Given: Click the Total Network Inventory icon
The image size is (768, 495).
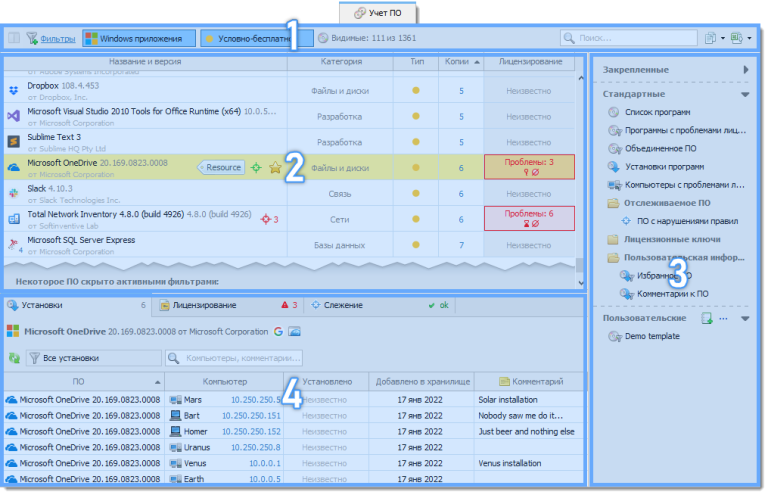Looking at the screenshot, I should pyautogui.click(x=14, y=219).
